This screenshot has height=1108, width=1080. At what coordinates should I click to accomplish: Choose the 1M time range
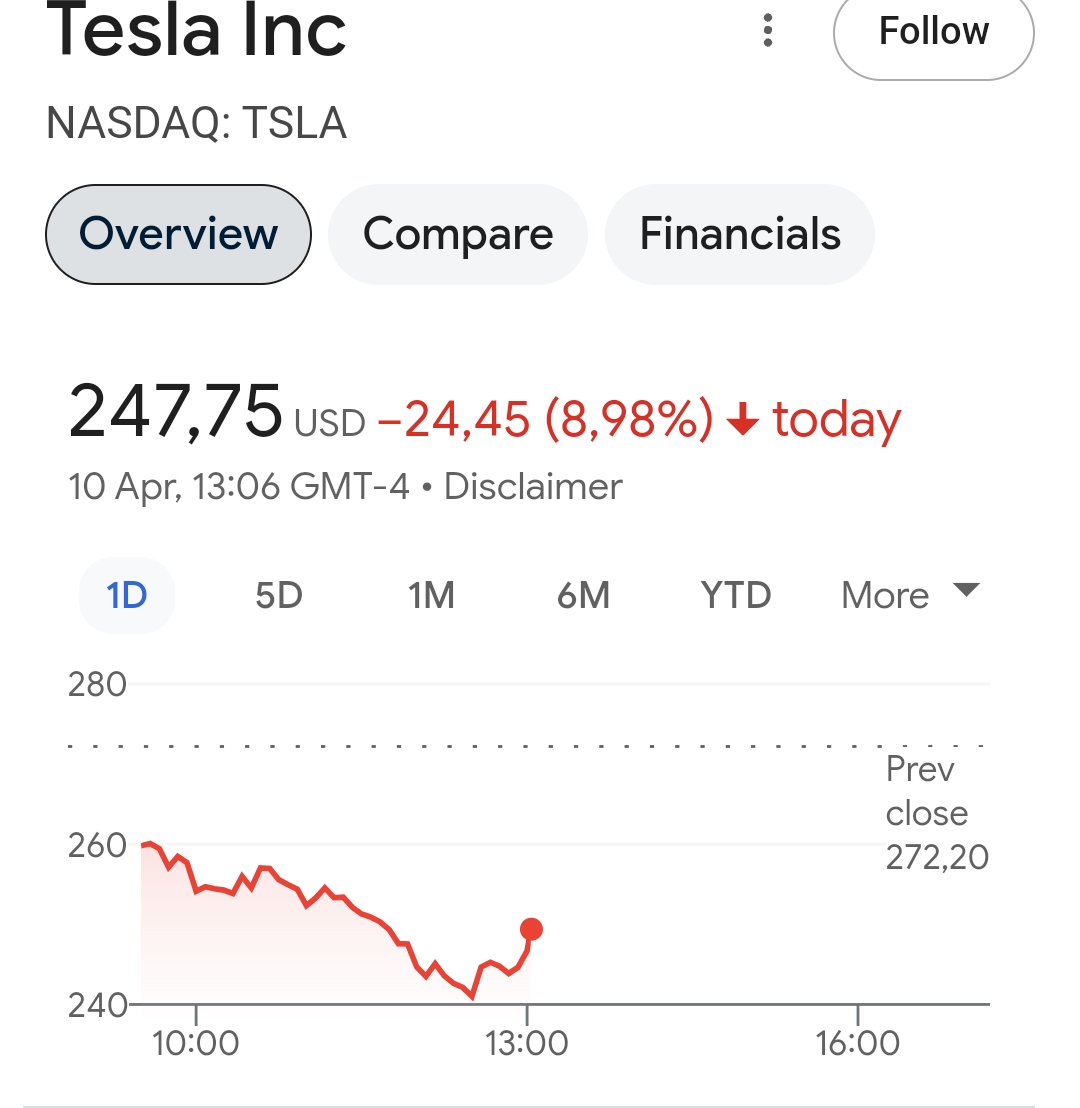point(431,595)
